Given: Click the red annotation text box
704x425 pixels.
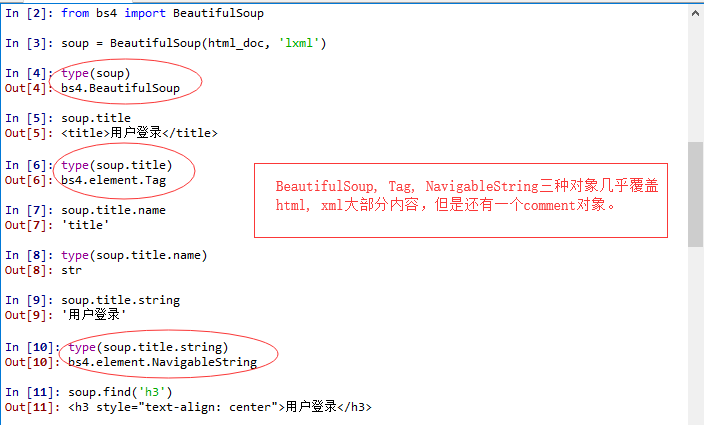Looking at the screenshot, I should click(x=461, y=200).
